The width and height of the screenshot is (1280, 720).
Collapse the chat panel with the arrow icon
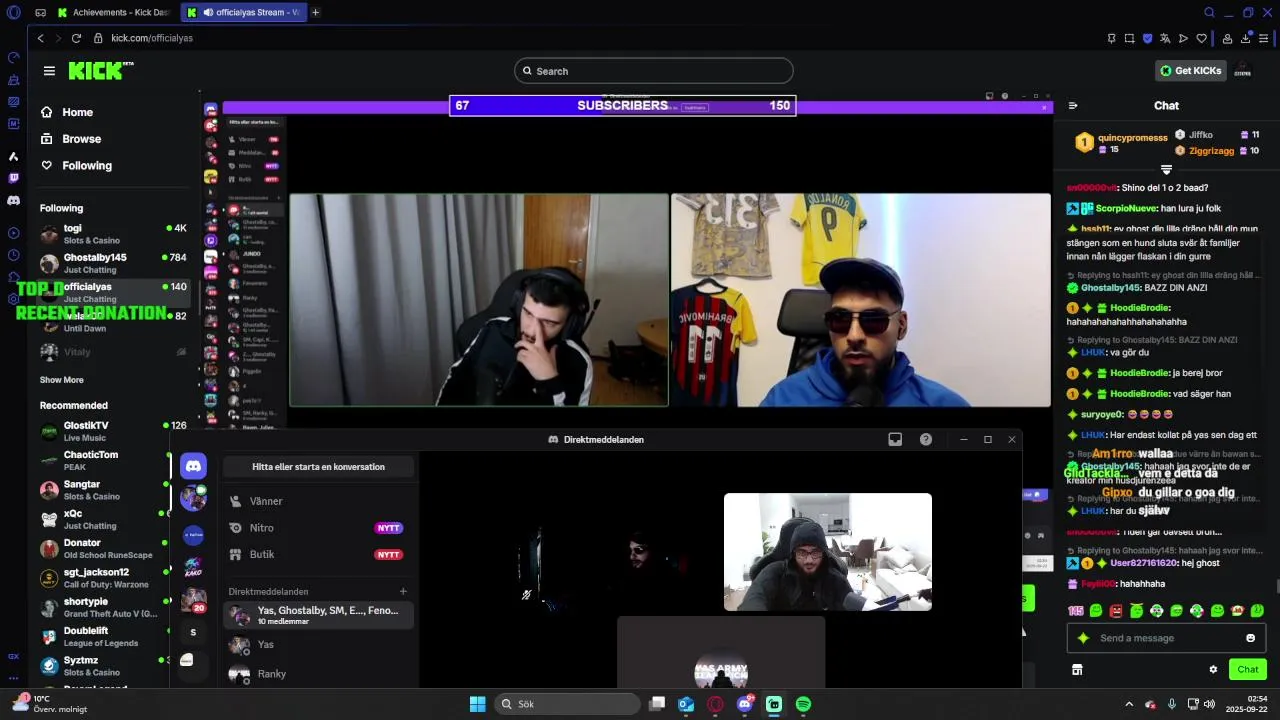1073,105
